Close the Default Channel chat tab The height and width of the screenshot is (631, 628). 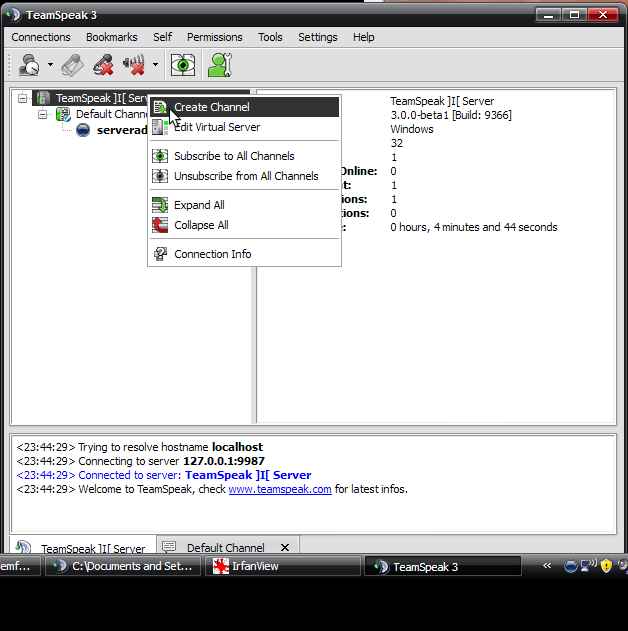point(284,547)
